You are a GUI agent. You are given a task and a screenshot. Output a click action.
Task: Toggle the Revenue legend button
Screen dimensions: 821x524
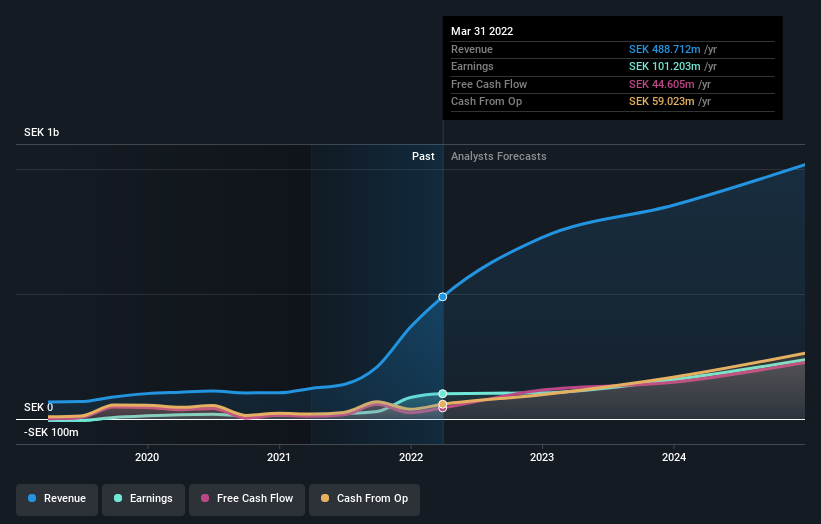coord(57,498)
